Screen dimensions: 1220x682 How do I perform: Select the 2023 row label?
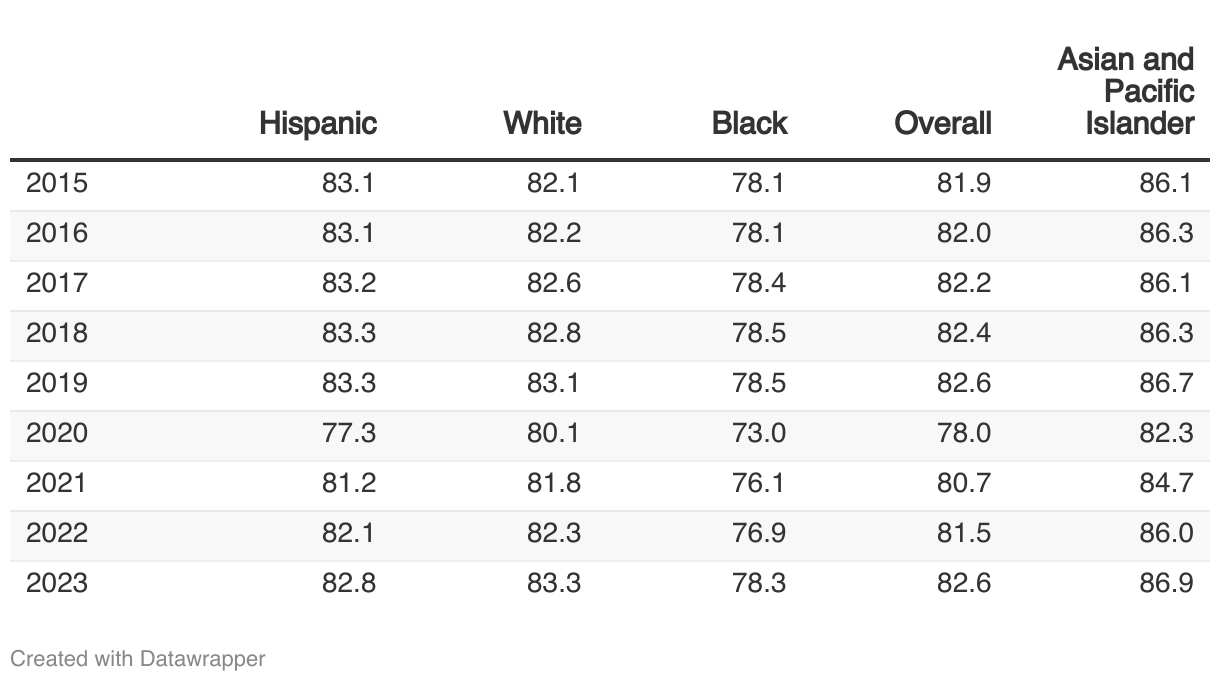pos(57,583)
